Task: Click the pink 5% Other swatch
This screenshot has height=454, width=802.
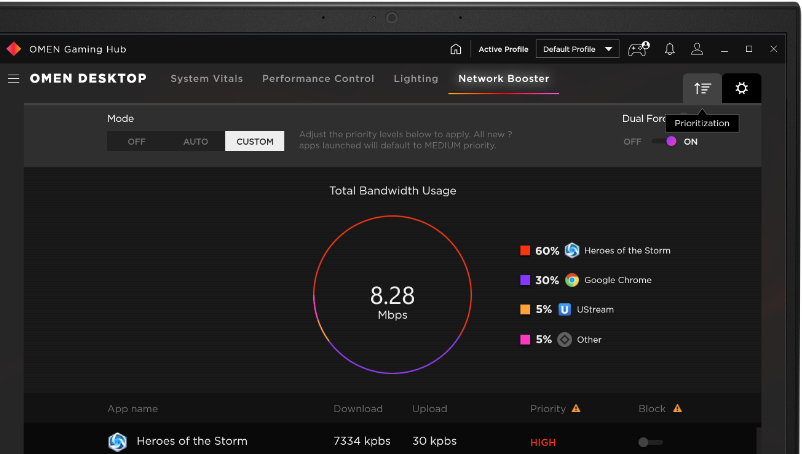Action: 525,339
